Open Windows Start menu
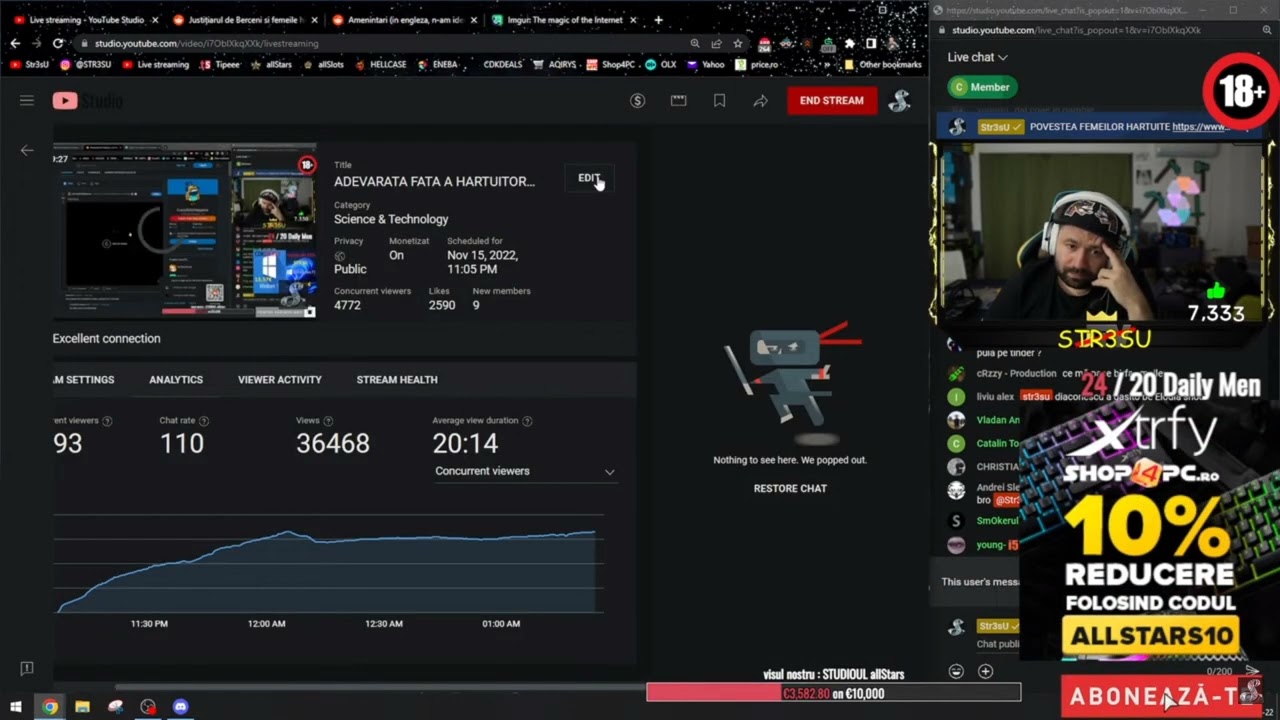Screen dimensions: 1280x720 click(x=16, y=706)
